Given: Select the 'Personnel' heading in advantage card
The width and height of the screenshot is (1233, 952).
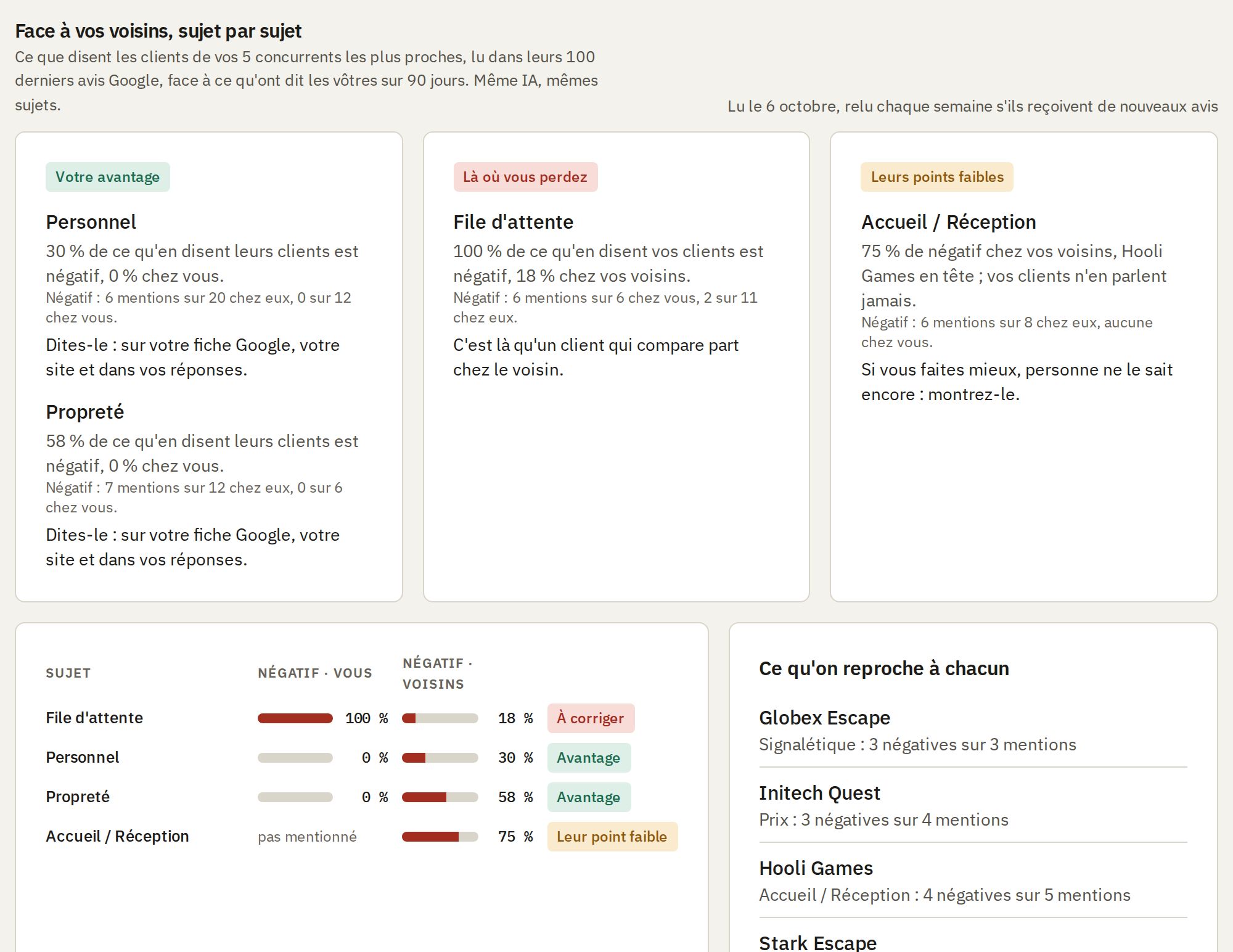Looking at the screenshot, I should (x=91, y=222).
